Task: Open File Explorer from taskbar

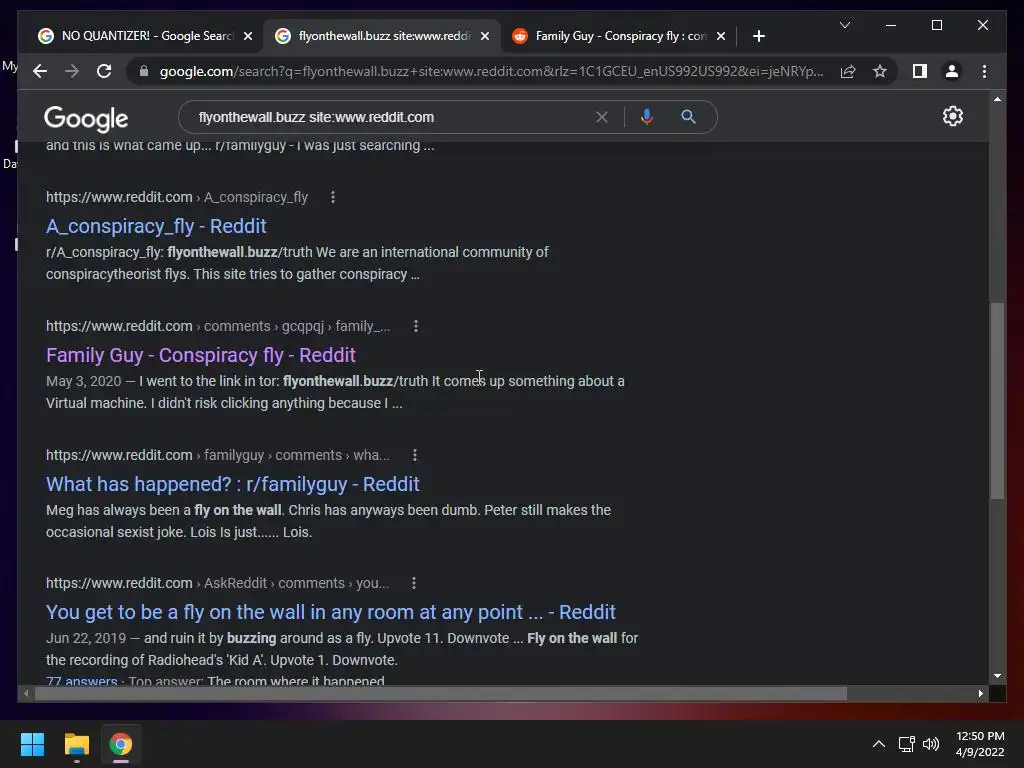Action: point(76,744)
